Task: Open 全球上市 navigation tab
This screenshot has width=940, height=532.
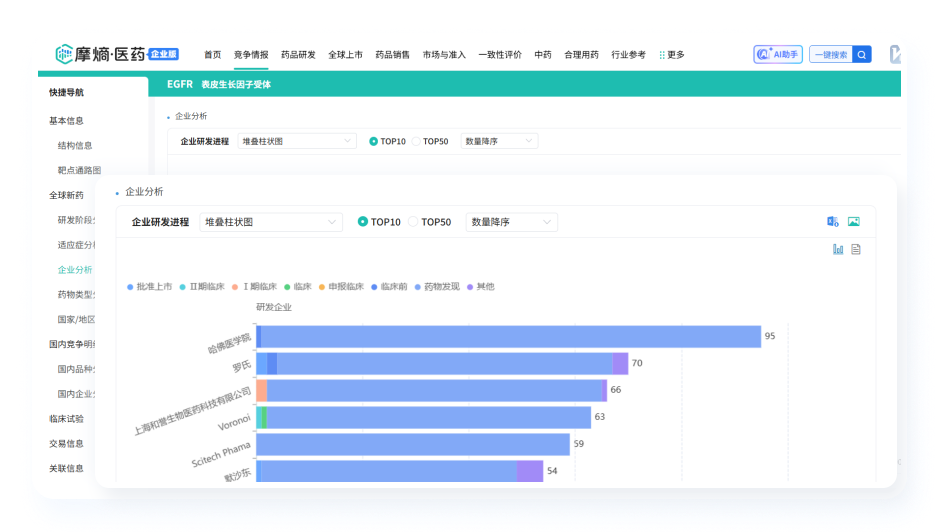Action: [x=345, y=55]
